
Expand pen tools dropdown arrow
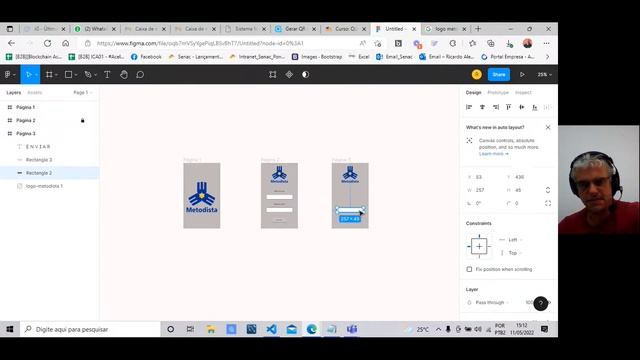pyautogui.click(x=96, y=75)
